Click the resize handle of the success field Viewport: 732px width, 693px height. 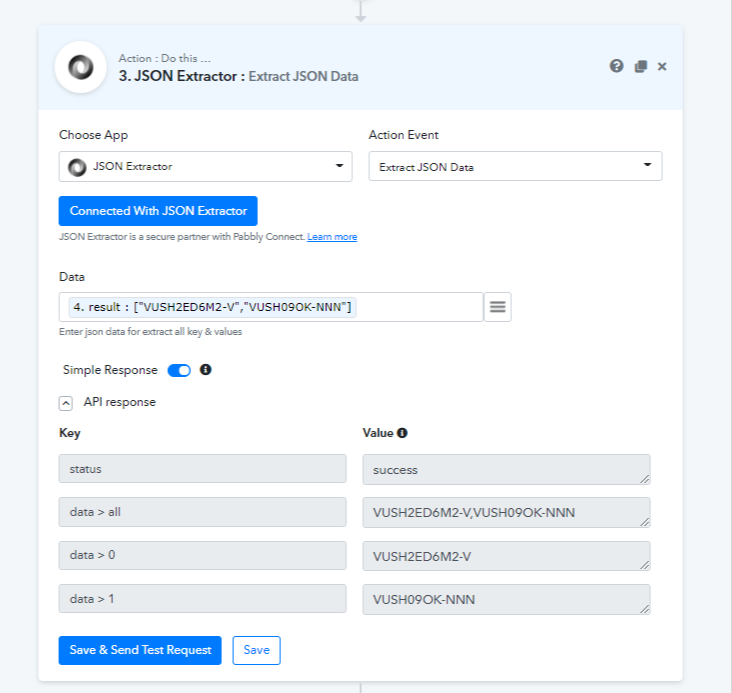pos(645,479)
